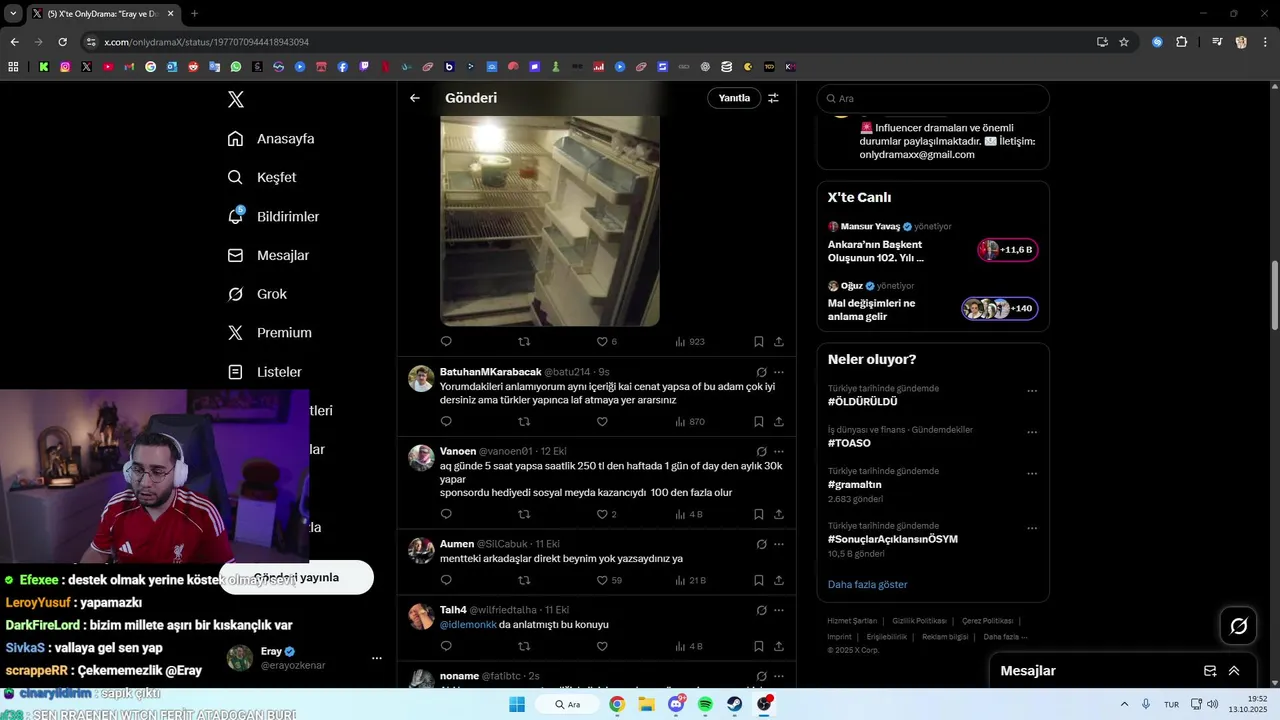Click Hizmet Şartları footer link
The height and width of the screenshot is (720, 1280).
852,621
